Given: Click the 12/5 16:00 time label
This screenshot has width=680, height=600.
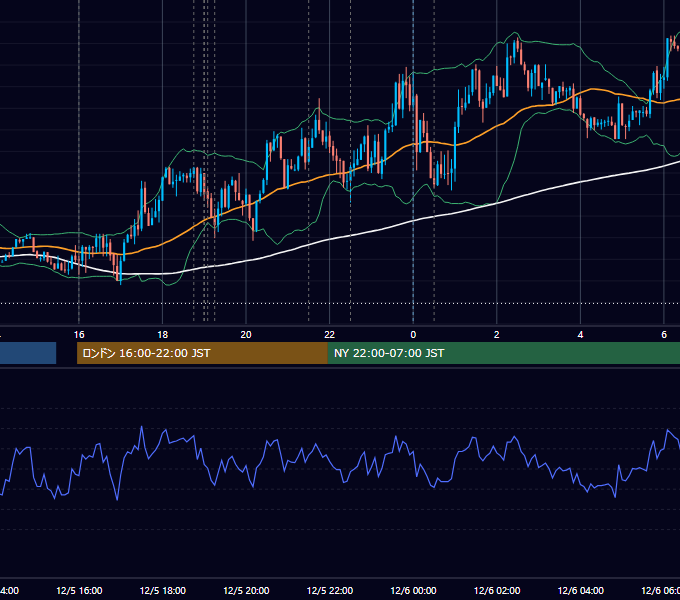Looking at the screenshot, I should [x=79, y=590].
